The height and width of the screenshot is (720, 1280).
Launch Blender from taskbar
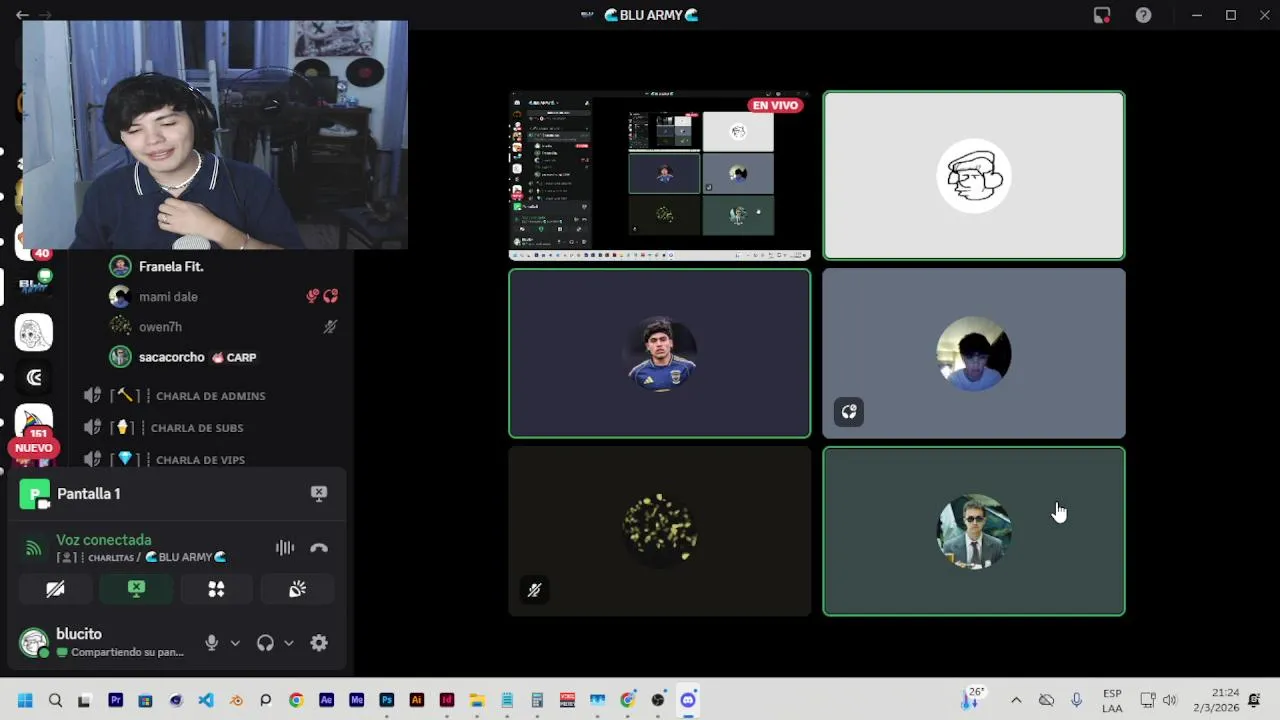[x=236, y=700]
